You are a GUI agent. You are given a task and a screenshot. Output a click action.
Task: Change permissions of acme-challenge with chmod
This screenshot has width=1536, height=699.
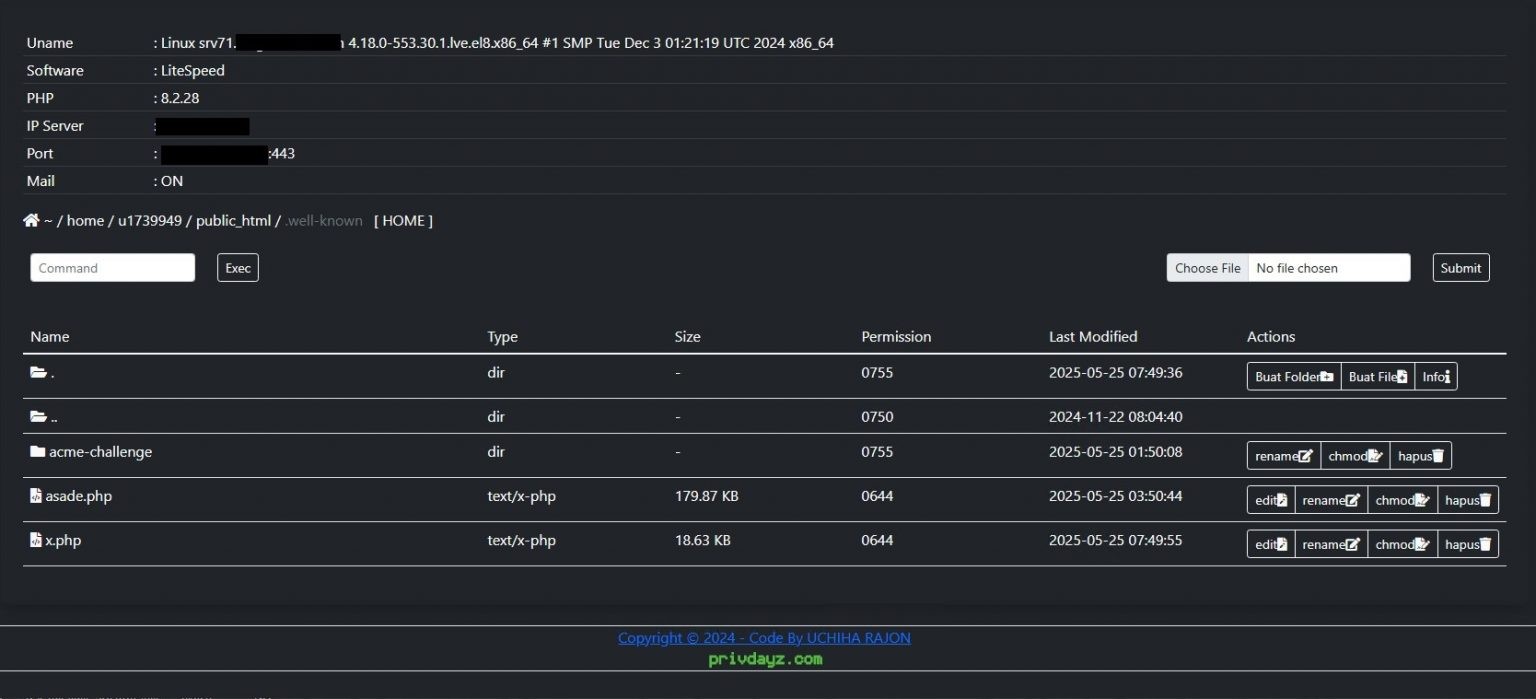click(1355, 456)
